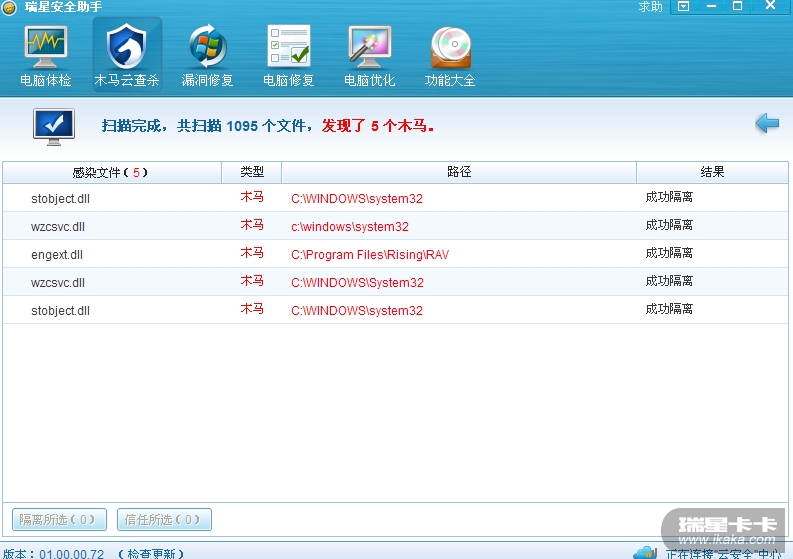The height and width of the screenshot is (559, 793).
Task: Click the 结果 column header
Action: [712, 173]
